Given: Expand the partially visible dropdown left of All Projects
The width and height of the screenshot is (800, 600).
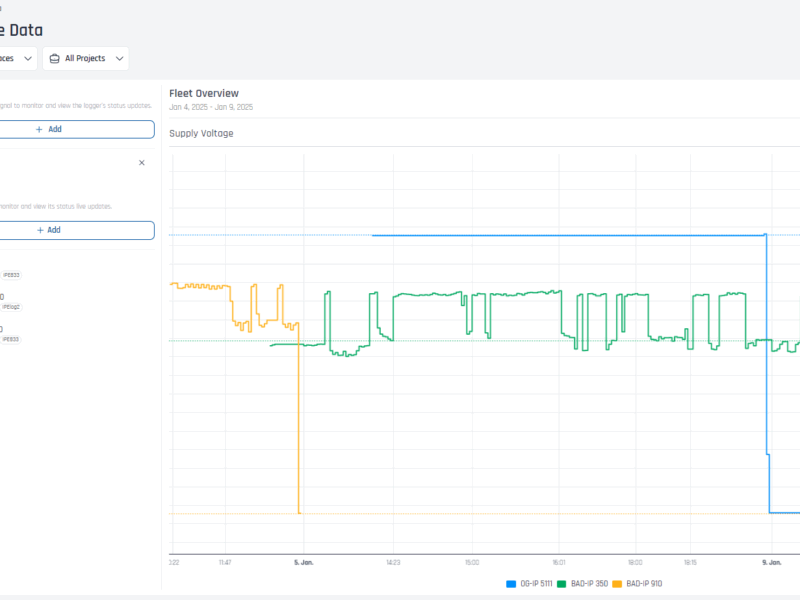Looking at the screenshot, I should [x=18, y=59].
